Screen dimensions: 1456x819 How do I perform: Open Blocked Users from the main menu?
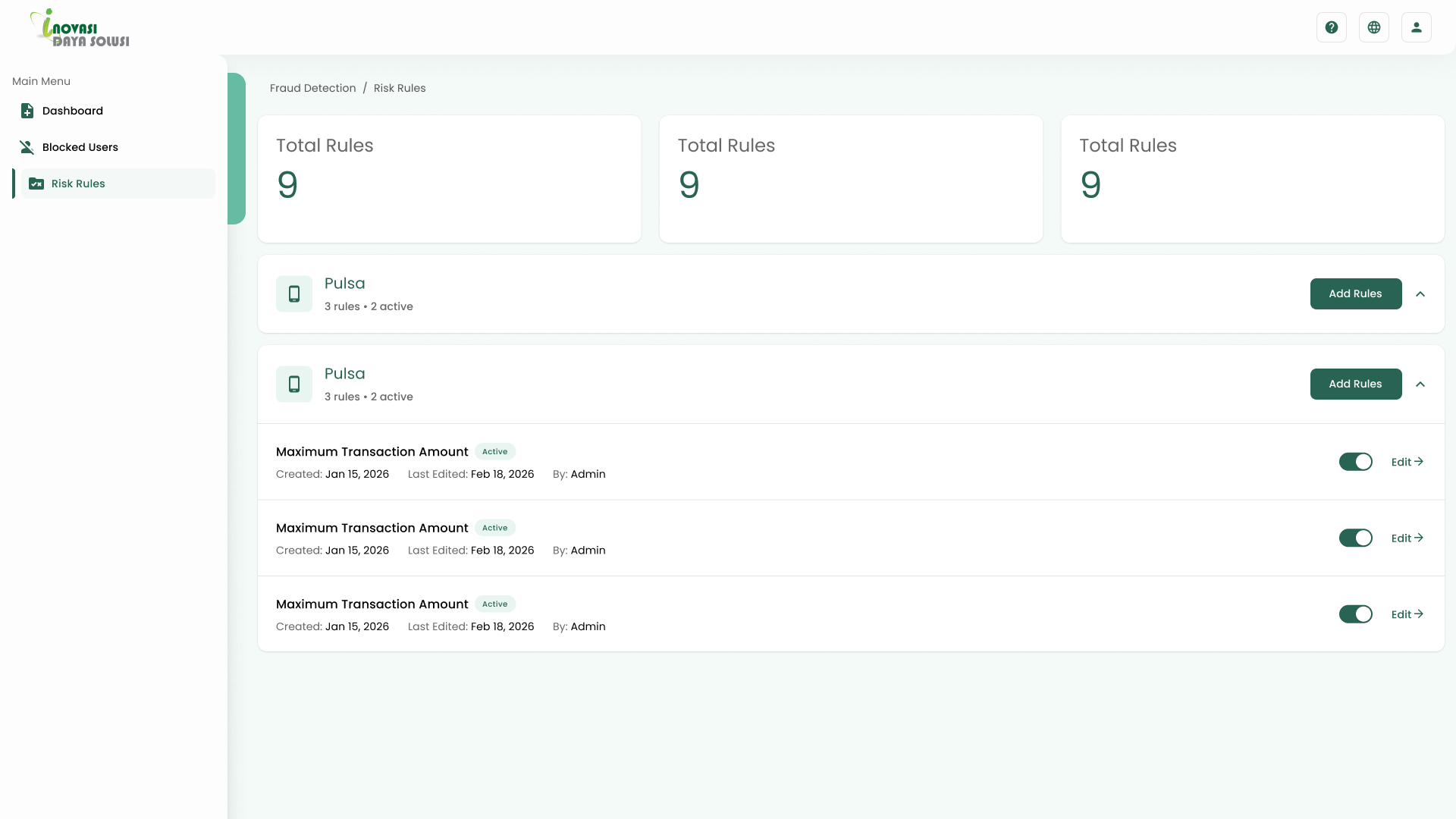click(80, 147)
